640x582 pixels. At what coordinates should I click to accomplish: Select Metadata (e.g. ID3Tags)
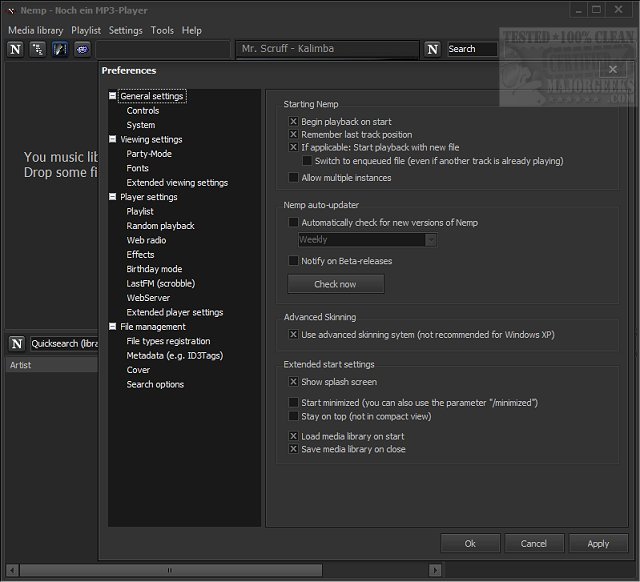pos(175,355)
